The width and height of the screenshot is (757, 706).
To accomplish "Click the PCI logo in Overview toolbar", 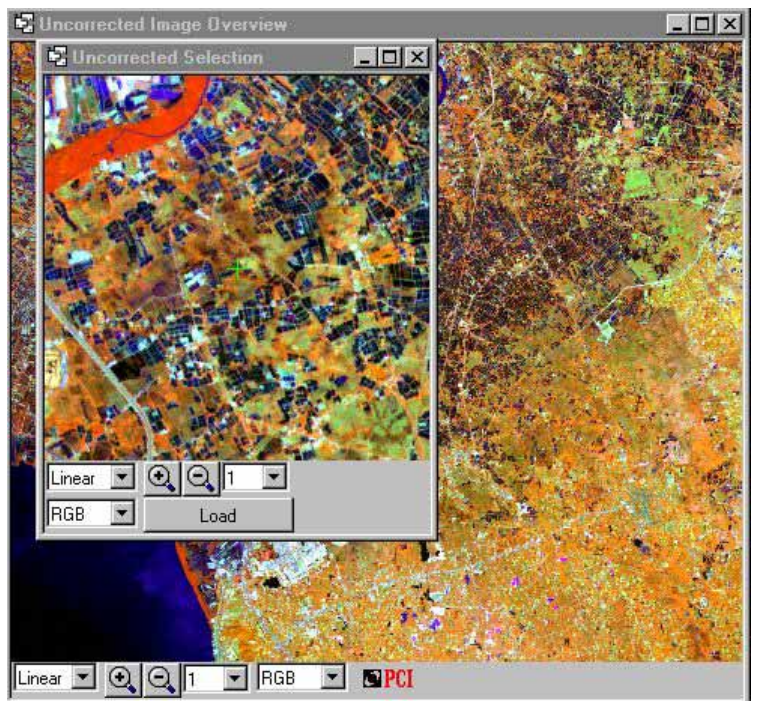I will (x=388, y=678).
